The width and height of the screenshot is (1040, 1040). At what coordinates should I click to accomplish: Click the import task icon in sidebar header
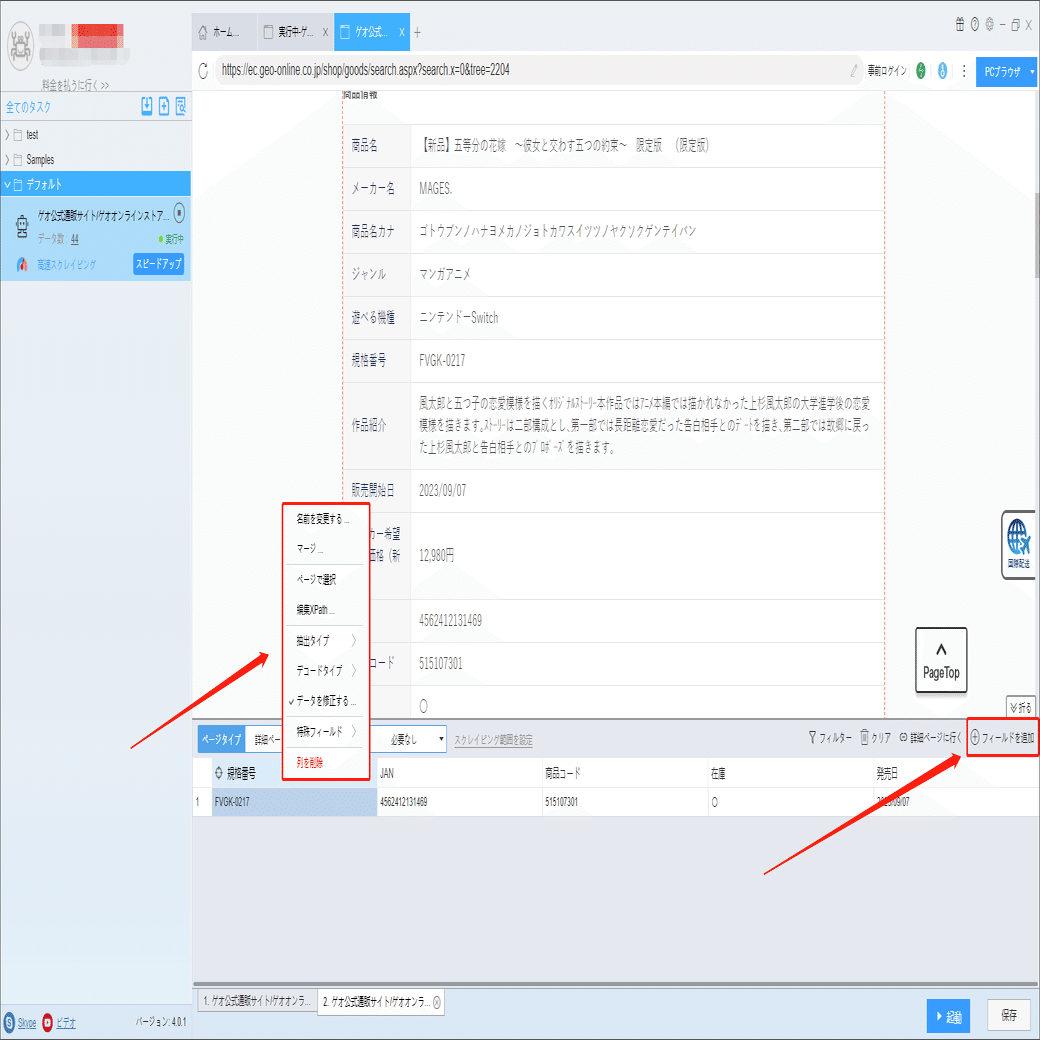point(147,106)
